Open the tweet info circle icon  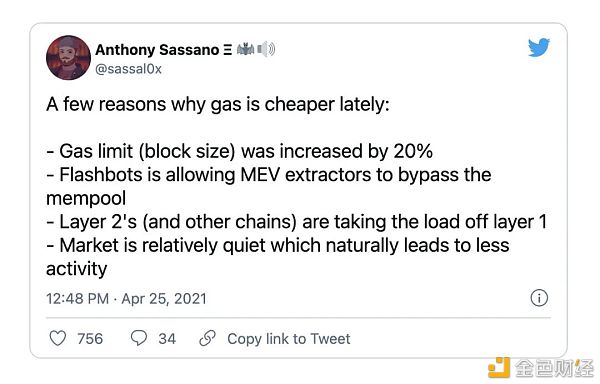[539, 298]
